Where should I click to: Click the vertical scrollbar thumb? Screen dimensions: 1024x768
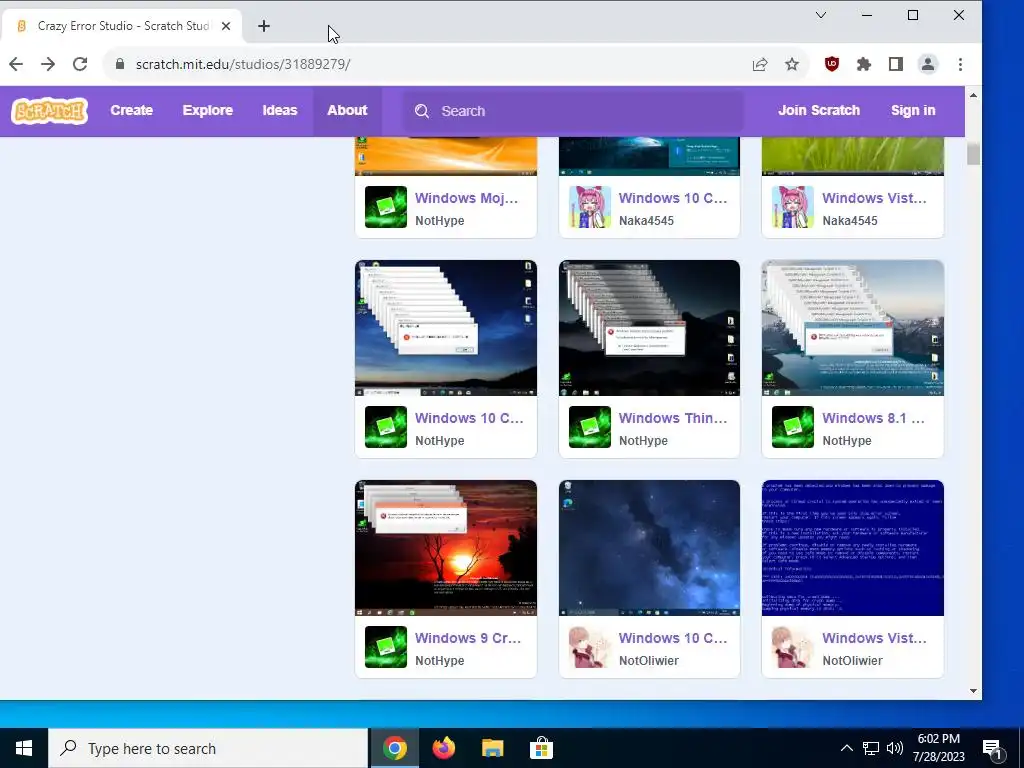coord(973,154)
